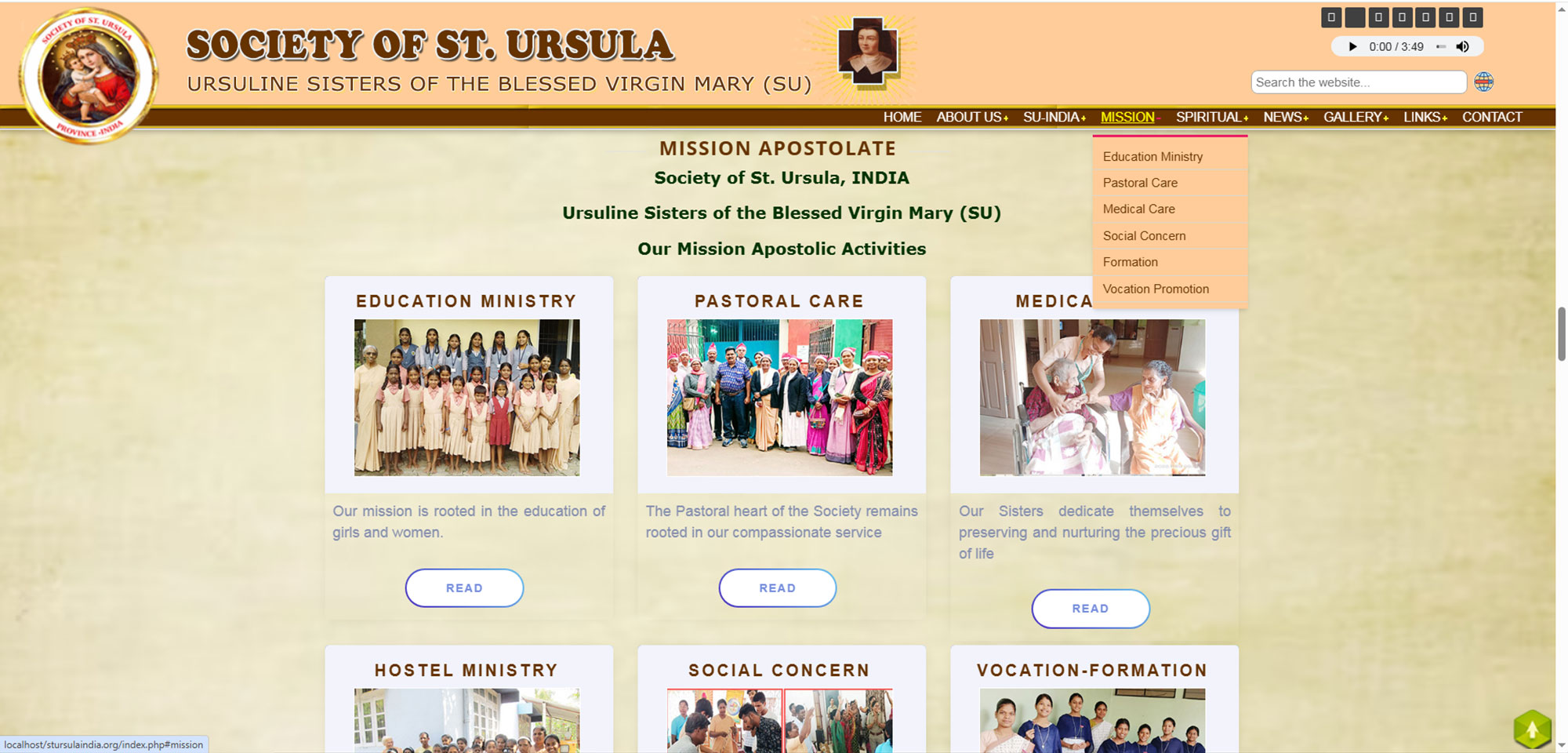Expand the SU-INDIA dropdown menu

pyautogui.click(x=1054, y=117)
